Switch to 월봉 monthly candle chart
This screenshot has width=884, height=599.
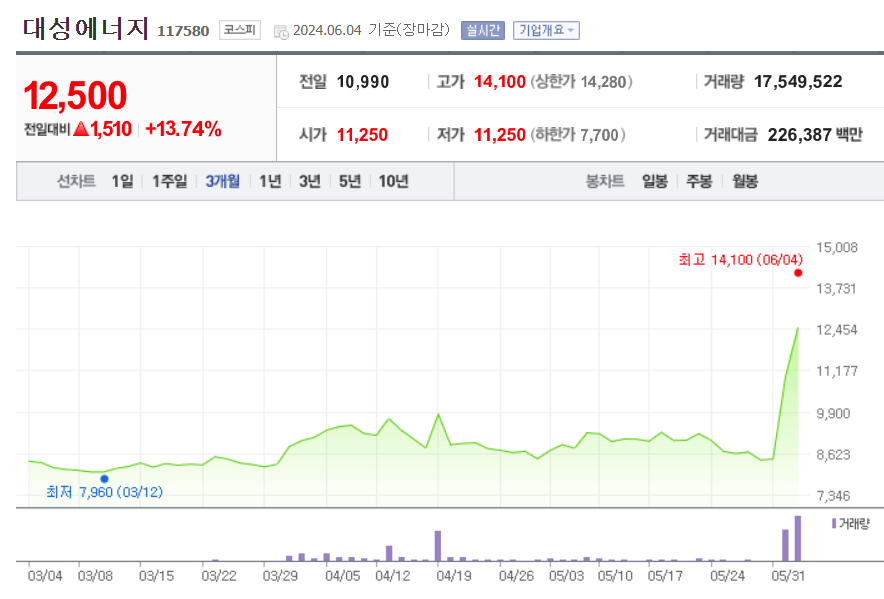tap(745, 181)
